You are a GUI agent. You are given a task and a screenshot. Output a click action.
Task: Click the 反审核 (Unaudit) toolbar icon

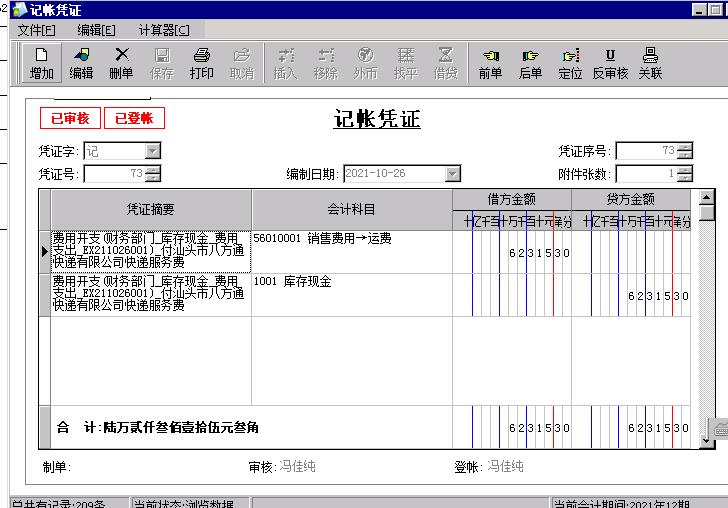pos(610,63)
